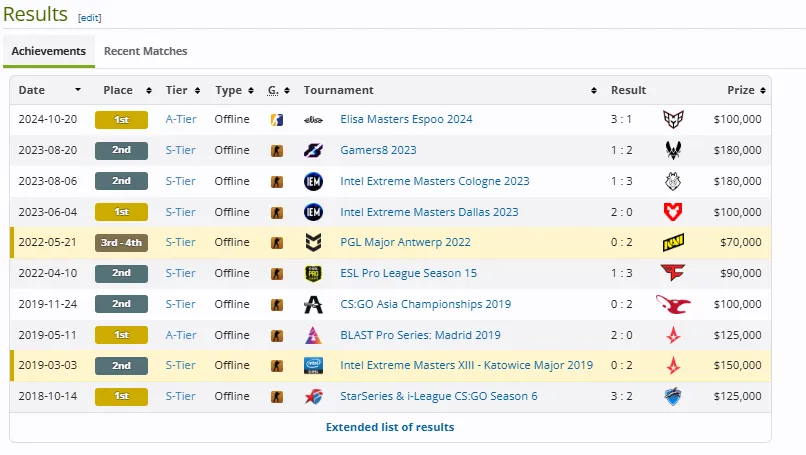Viewport: 806px width, 455px height.
Task: Click the PGL logo for Antwerp 2022
Action: coord(313,242)
